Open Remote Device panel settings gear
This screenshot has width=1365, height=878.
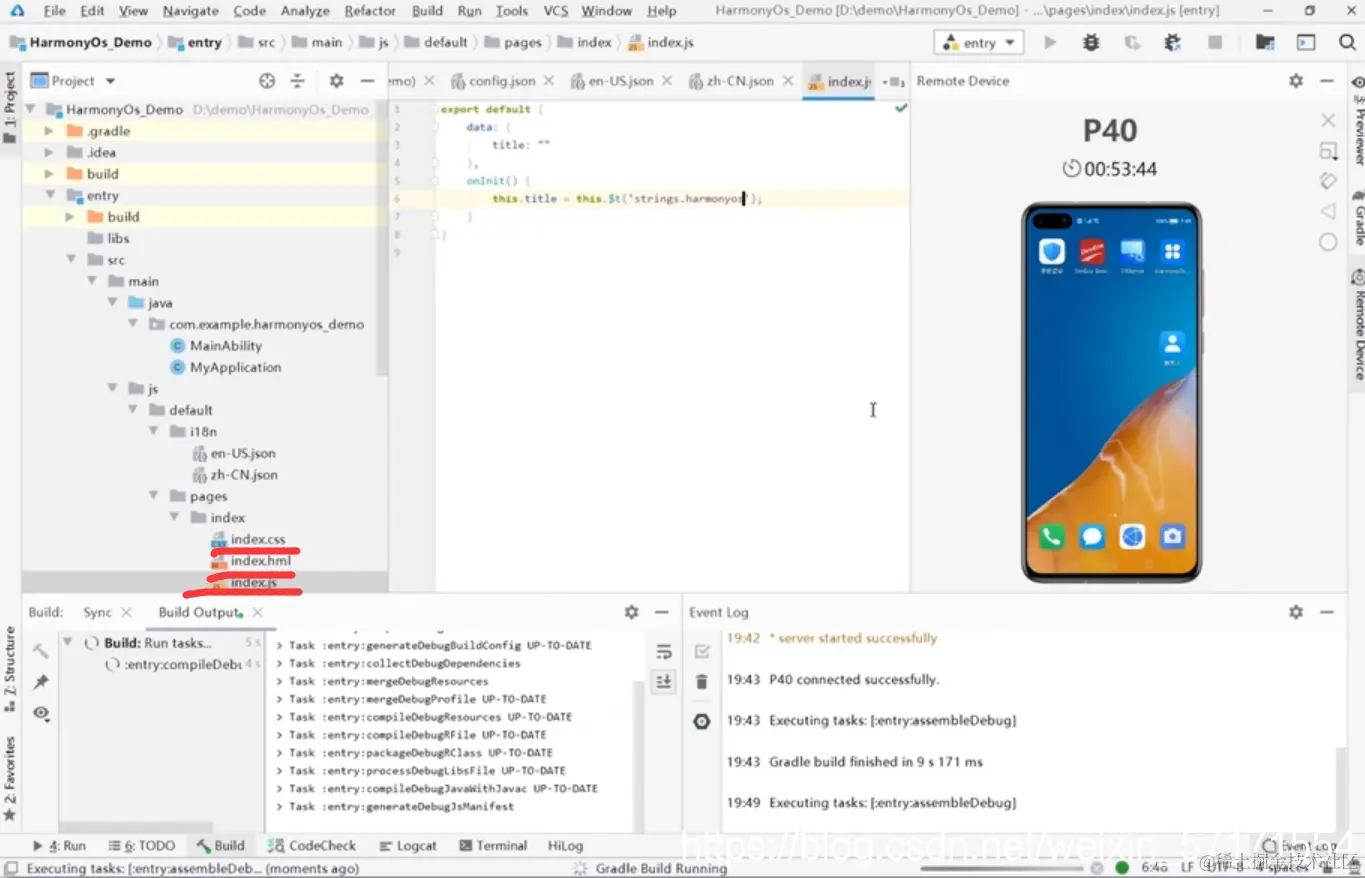(x=1296, y=81)
